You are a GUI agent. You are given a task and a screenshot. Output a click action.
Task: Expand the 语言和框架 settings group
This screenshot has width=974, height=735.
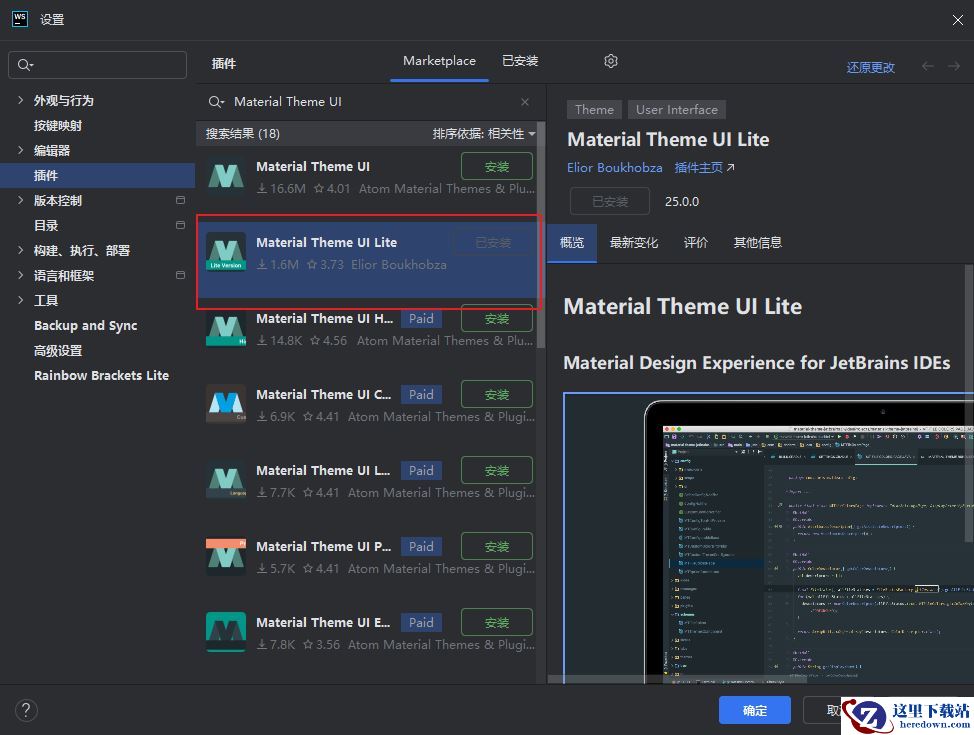tap(20, 275)
